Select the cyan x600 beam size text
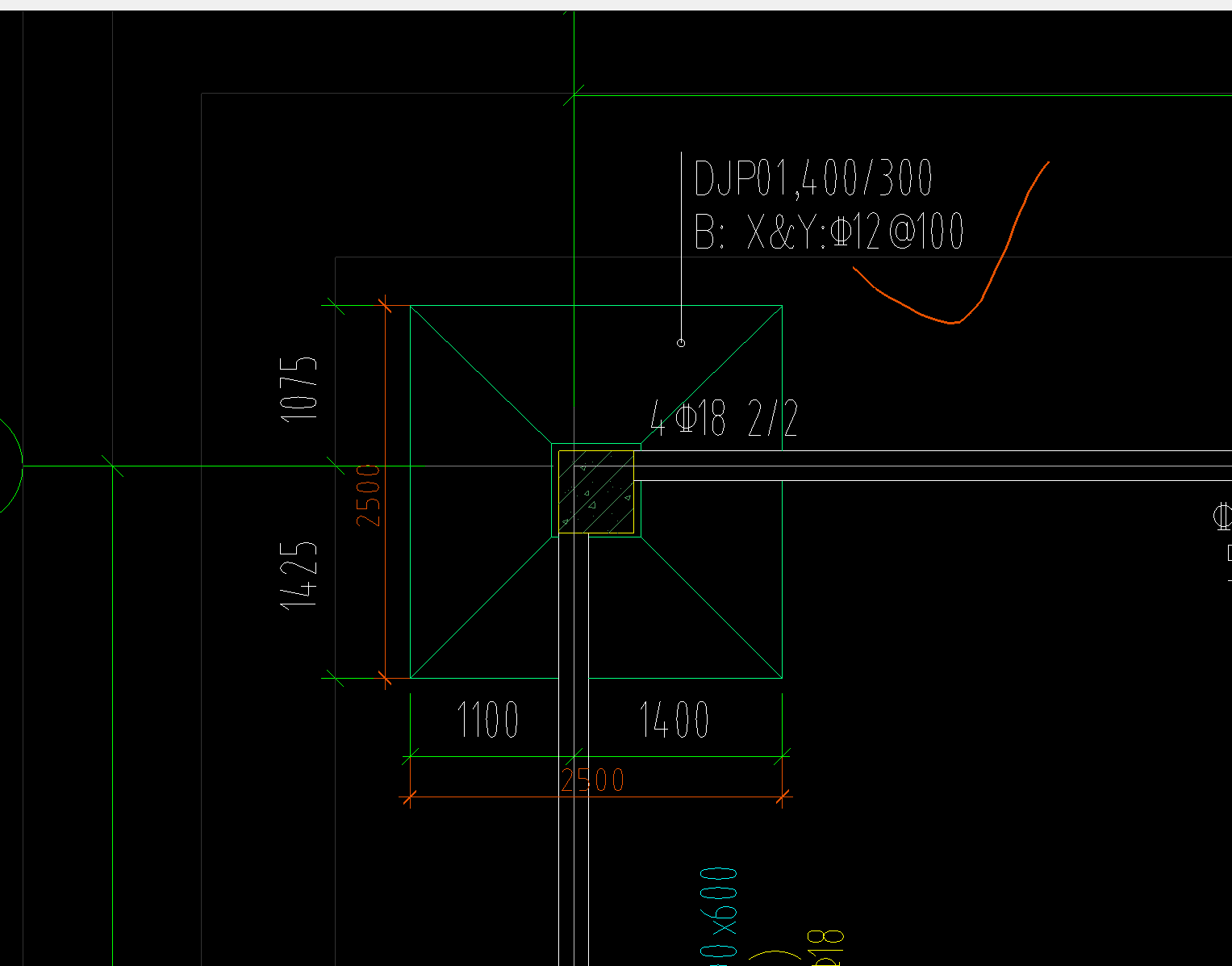Image resolution: width=1232 pixels, height=966 pixels. pyautogui.click(x=718, y=916)
